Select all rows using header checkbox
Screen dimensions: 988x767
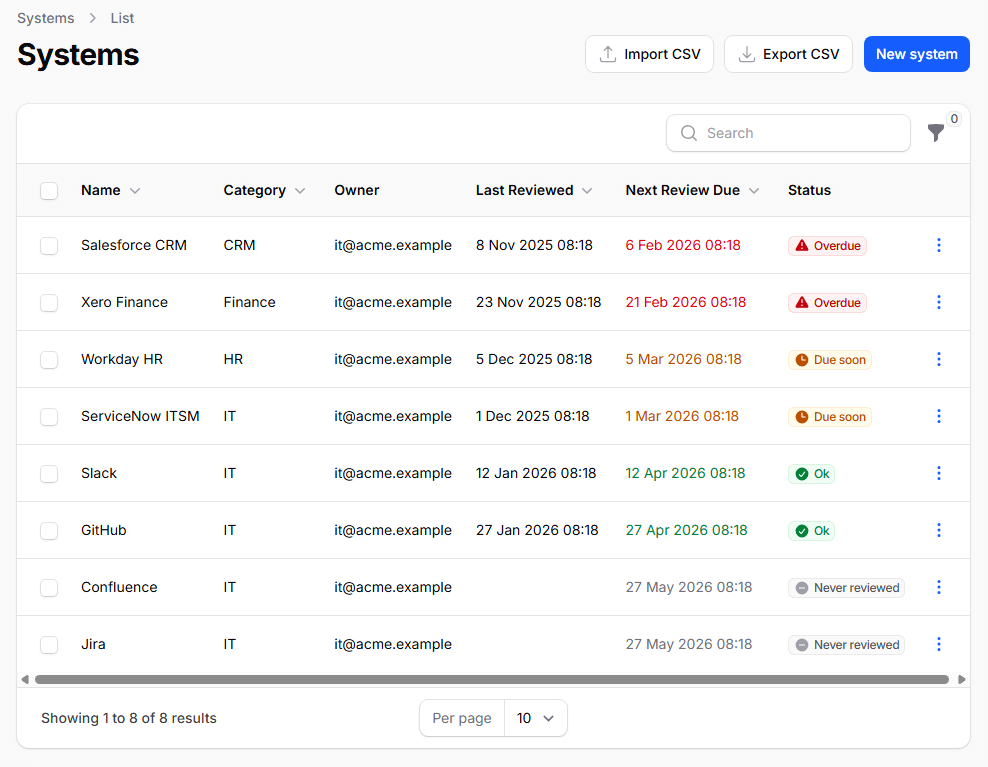(49, 190)
